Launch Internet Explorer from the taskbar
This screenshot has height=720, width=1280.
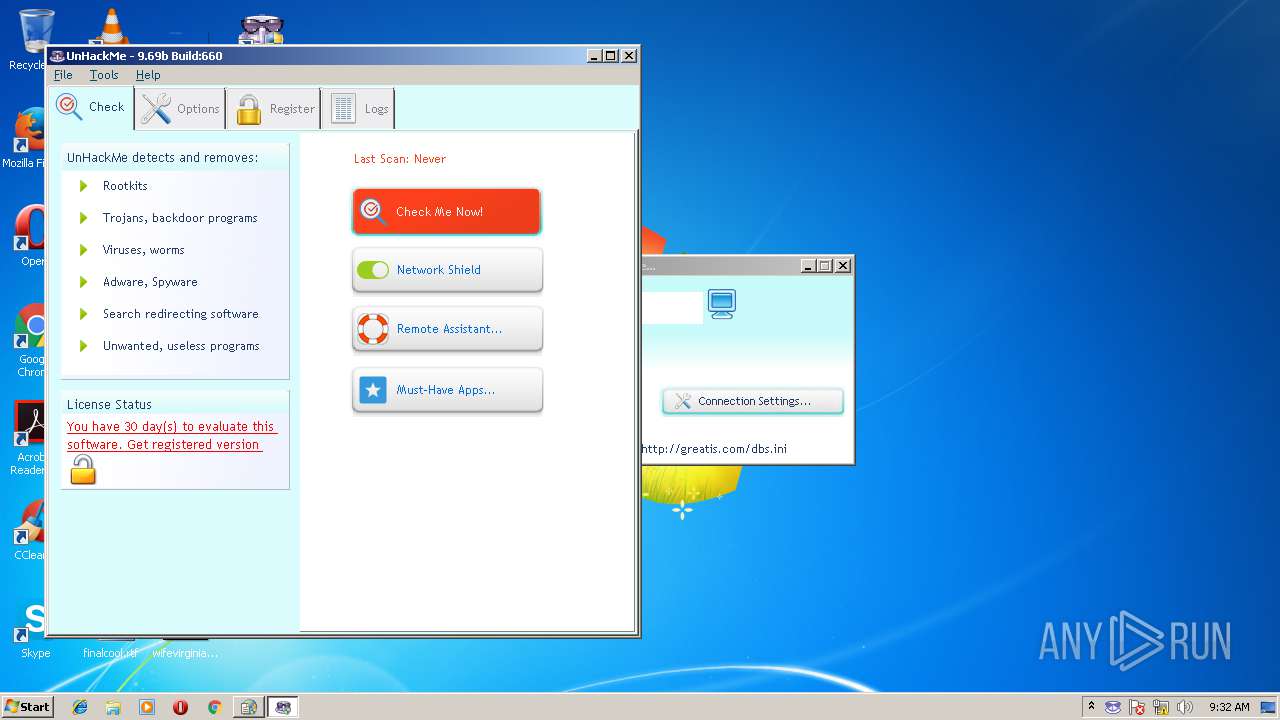tap(80, 707)
